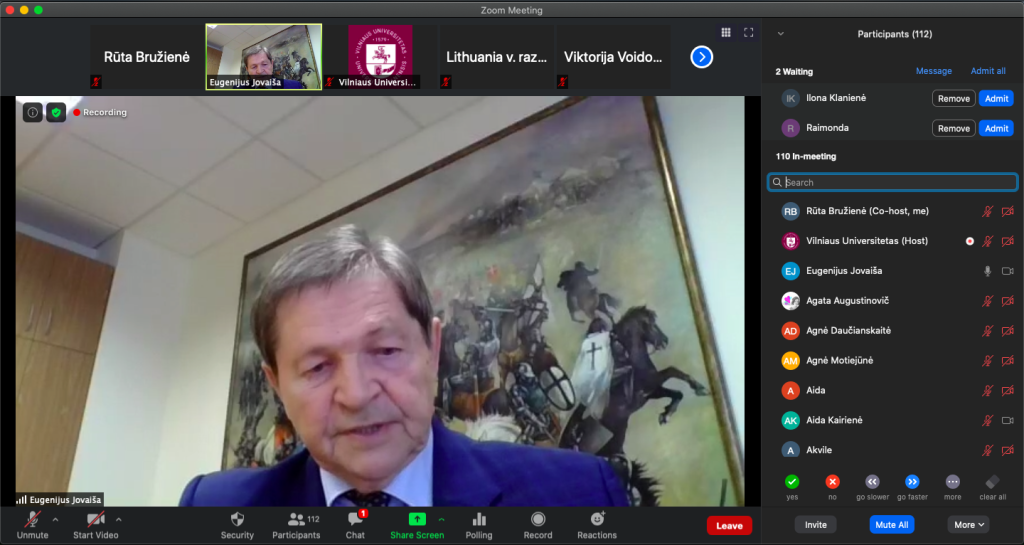
Task: Expand audio options arrow beside Unmute
Action: [x=55, y=519]
